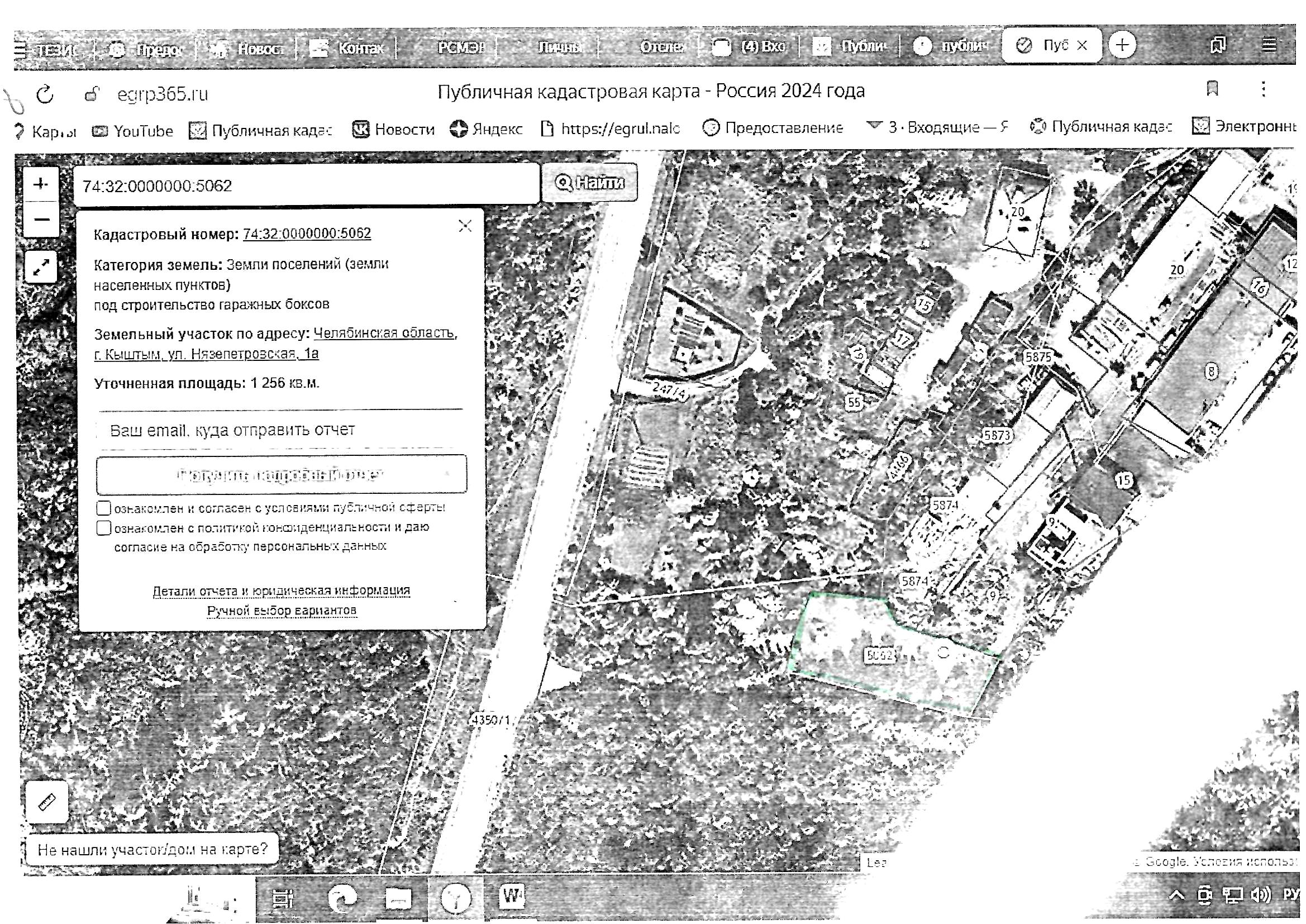Click parcel label 5873 on map

[x=997, y=435]
